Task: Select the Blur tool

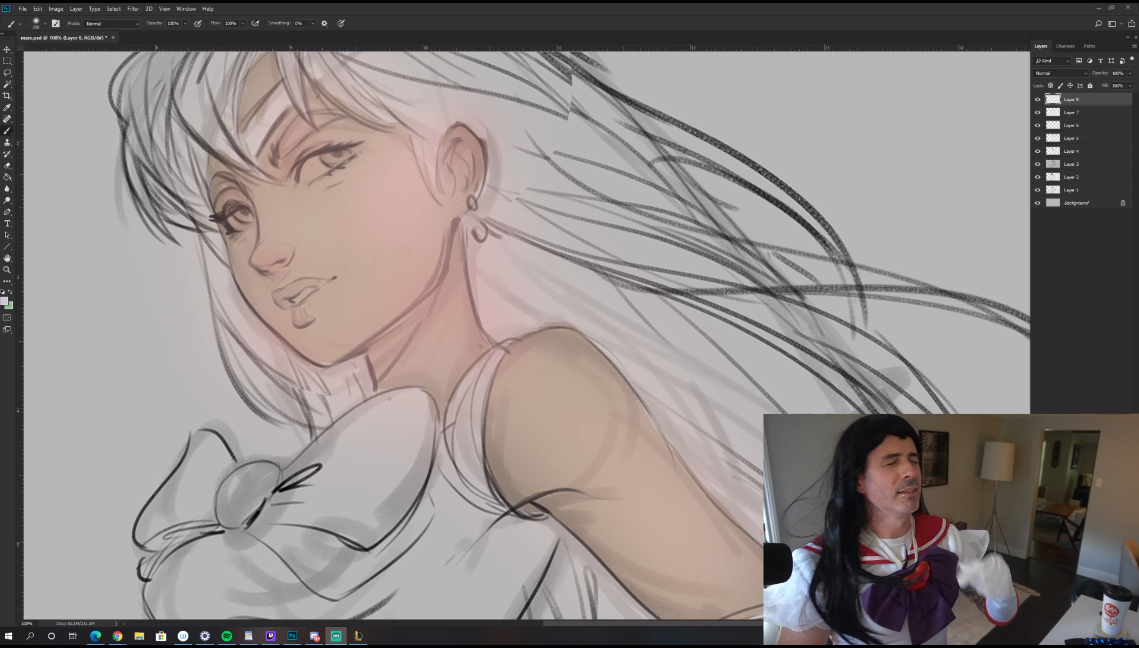Action: point(7,189)
